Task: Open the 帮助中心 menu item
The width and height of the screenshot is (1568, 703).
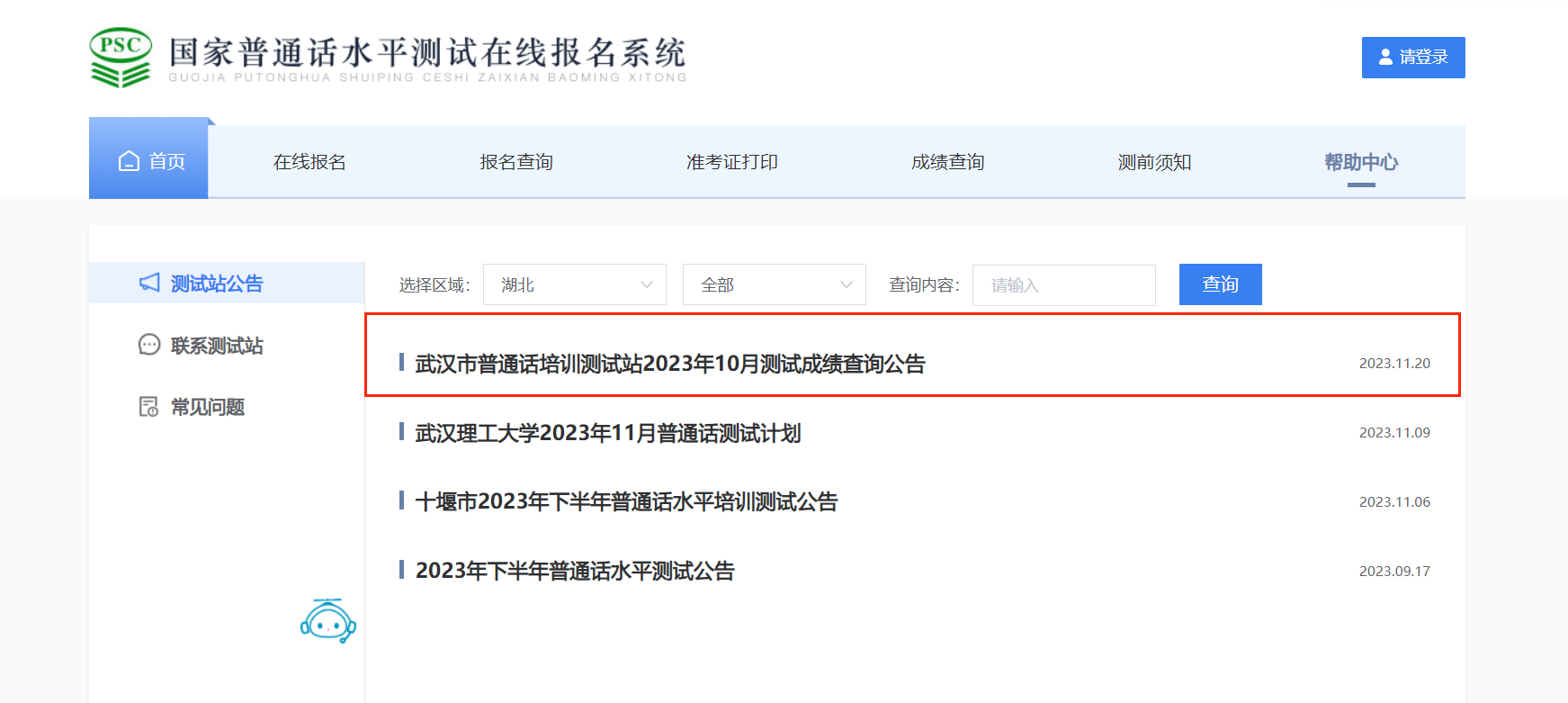Action: coord(1361,162)
